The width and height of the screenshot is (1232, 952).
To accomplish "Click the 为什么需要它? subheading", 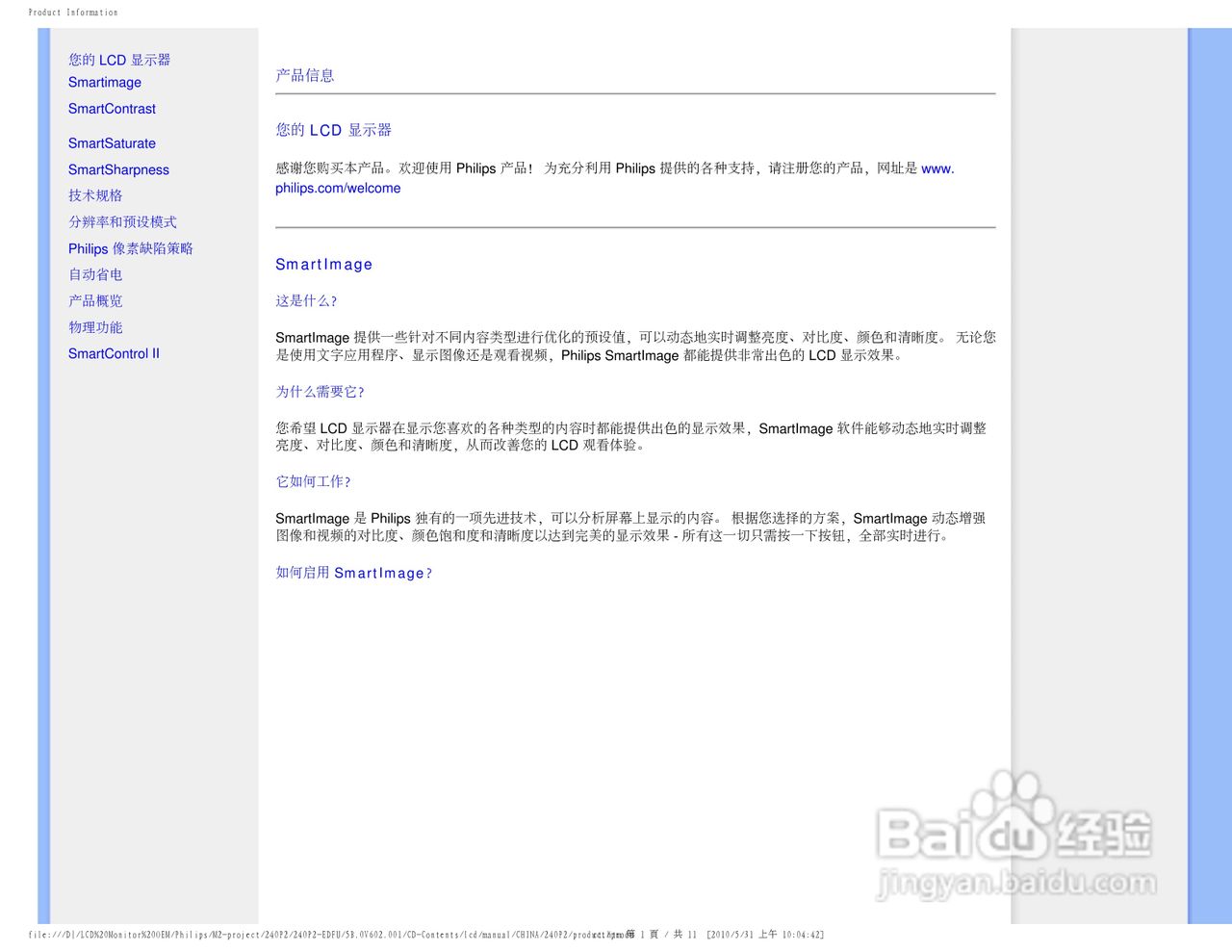I will pos(320,392).
